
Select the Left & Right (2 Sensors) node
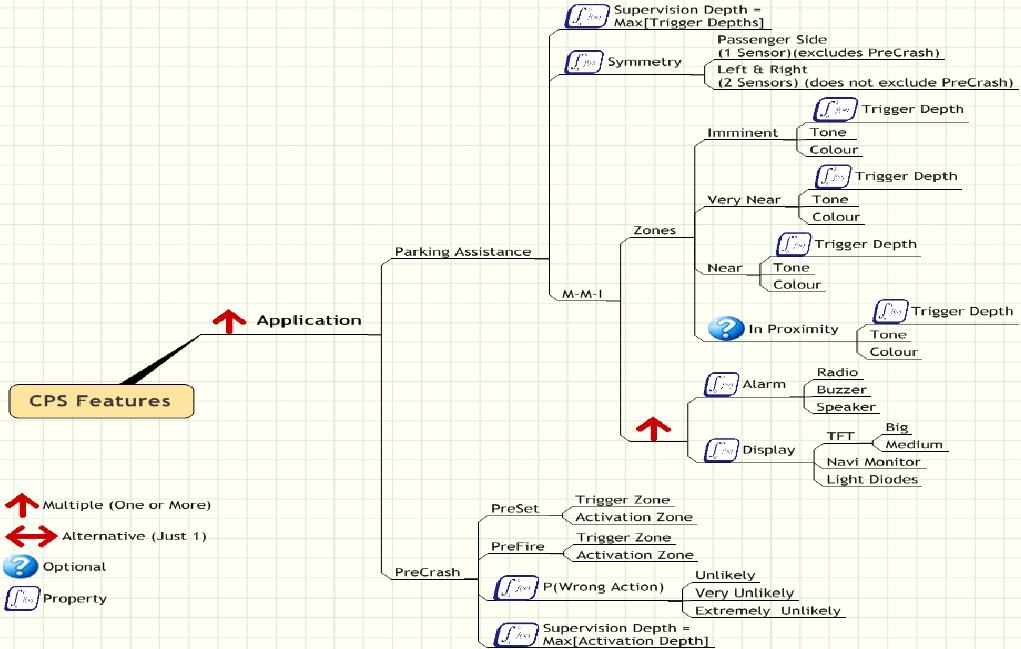coord(865,76)
